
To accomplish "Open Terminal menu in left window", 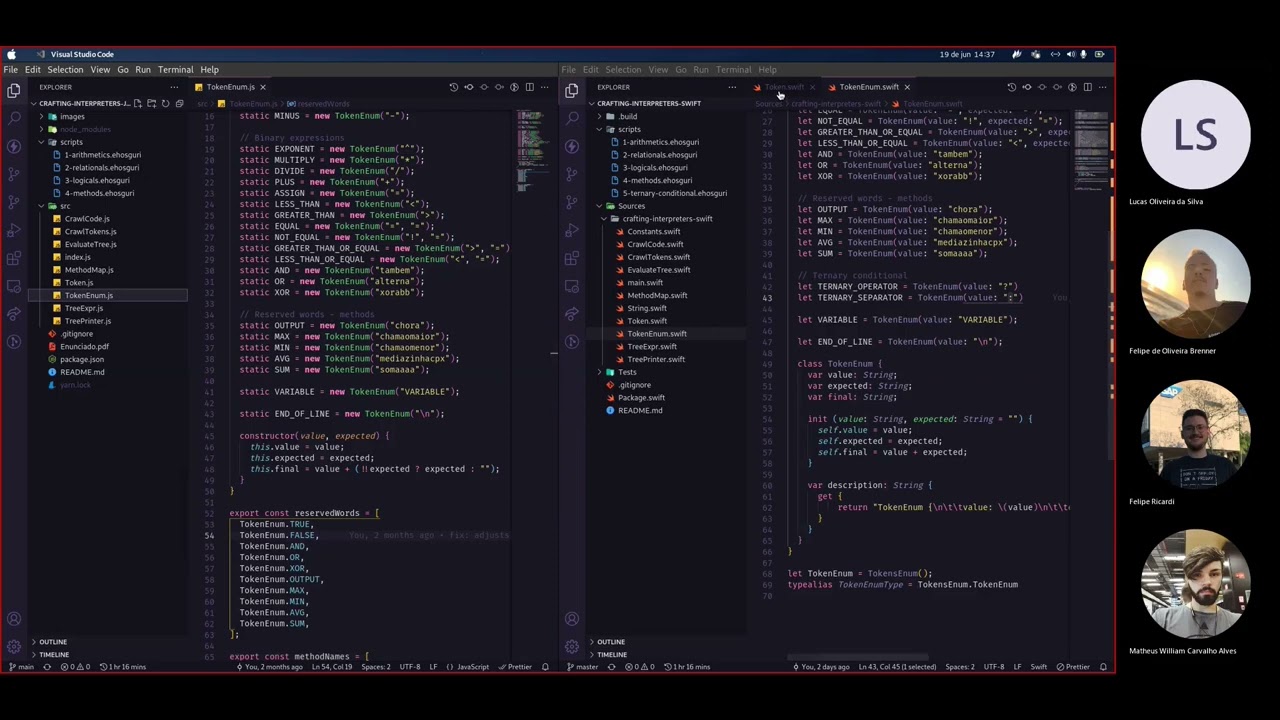I will [x=175, y=70].
